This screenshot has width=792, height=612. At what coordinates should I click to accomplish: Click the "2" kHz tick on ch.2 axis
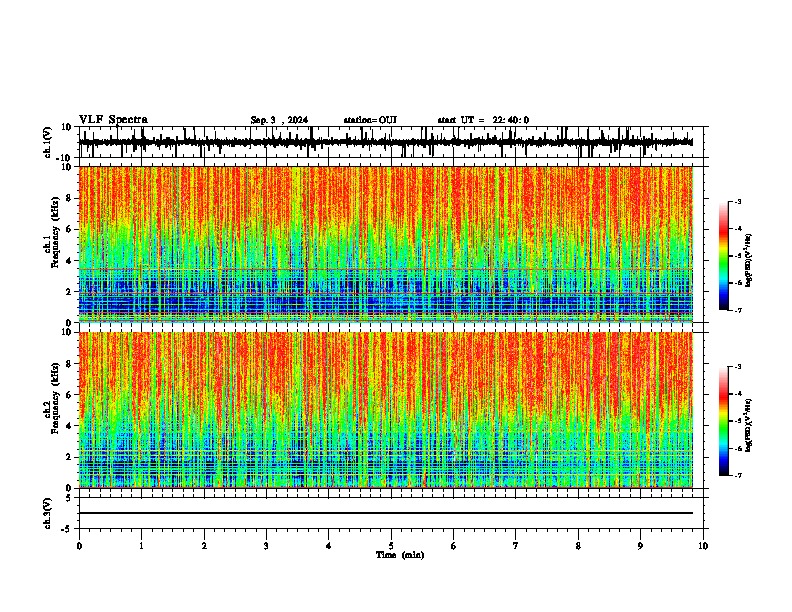[x=69, y=457]
